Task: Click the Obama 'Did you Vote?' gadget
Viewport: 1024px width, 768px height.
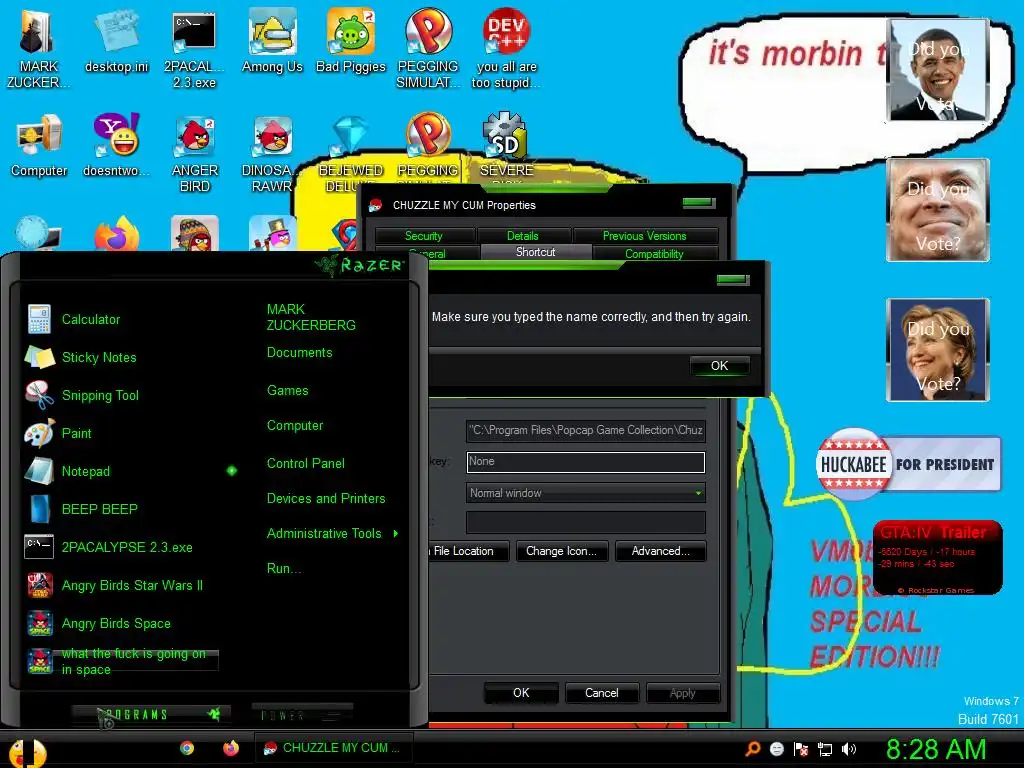Action: click(938, 70)
